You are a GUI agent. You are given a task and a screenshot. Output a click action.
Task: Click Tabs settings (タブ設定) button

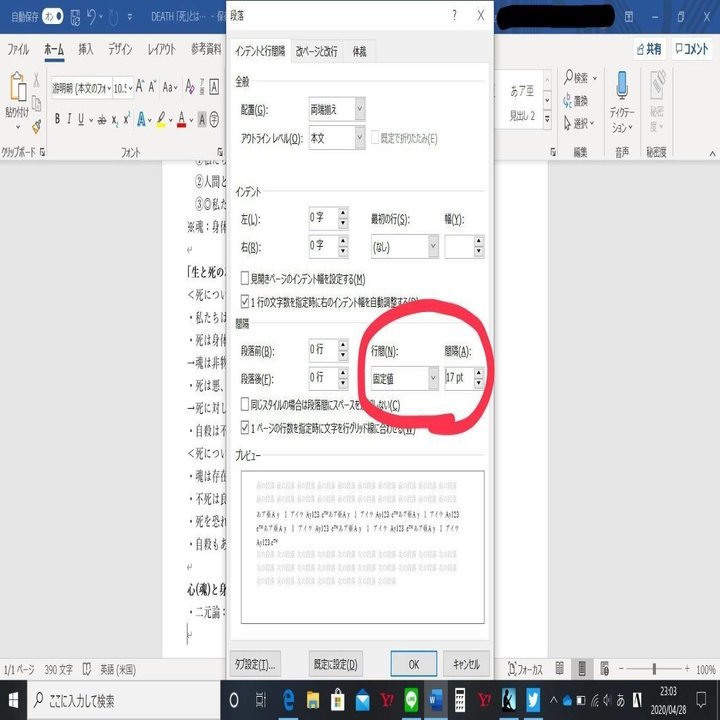(x=255, y=664)
